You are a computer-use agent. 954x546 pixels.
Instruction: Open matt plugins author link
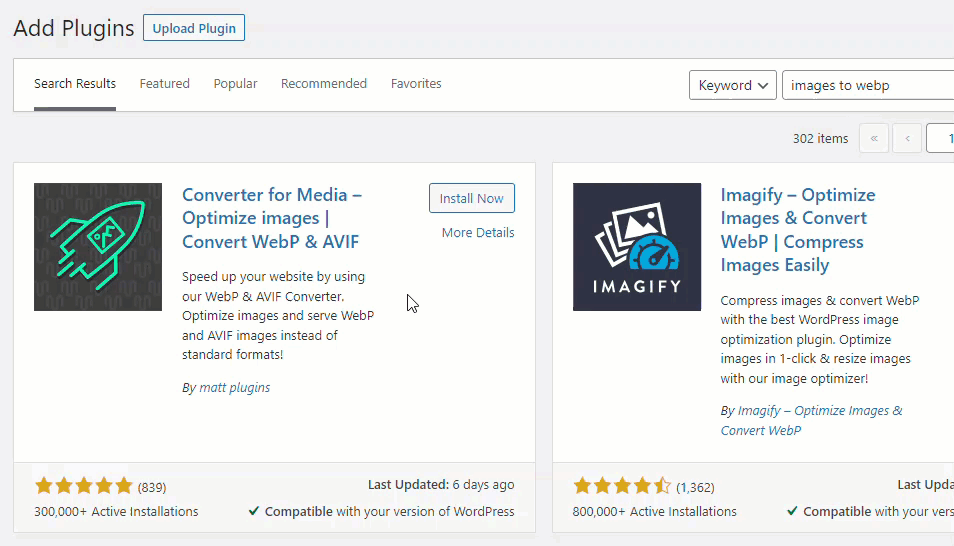(x=234, y=388)
